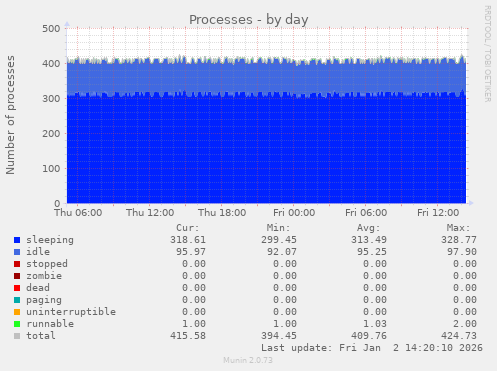Click the 'Thu 06:00' x-axis label
The width and height of the screenshot is (497, 371).
[78, 213]
